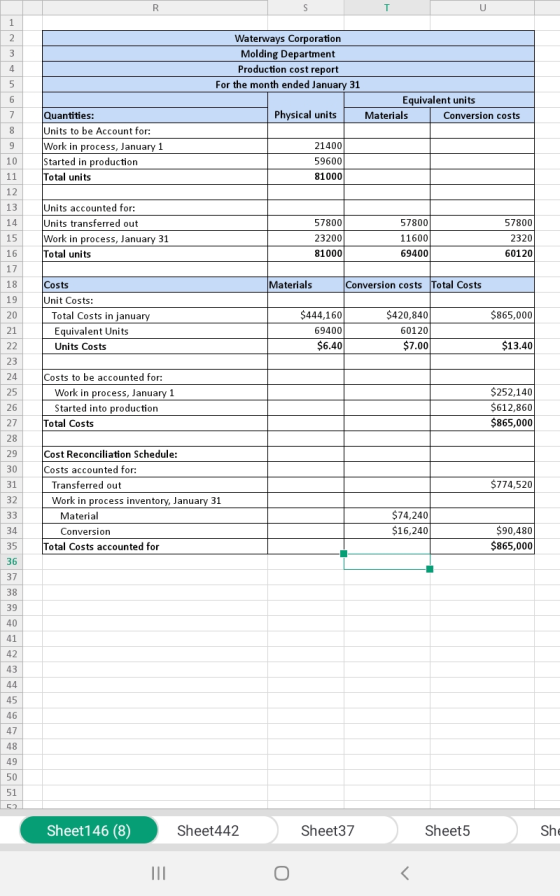Click the 'Equivalent units' header cell
The image size is (560, 896).
click(x=439, y=100)
